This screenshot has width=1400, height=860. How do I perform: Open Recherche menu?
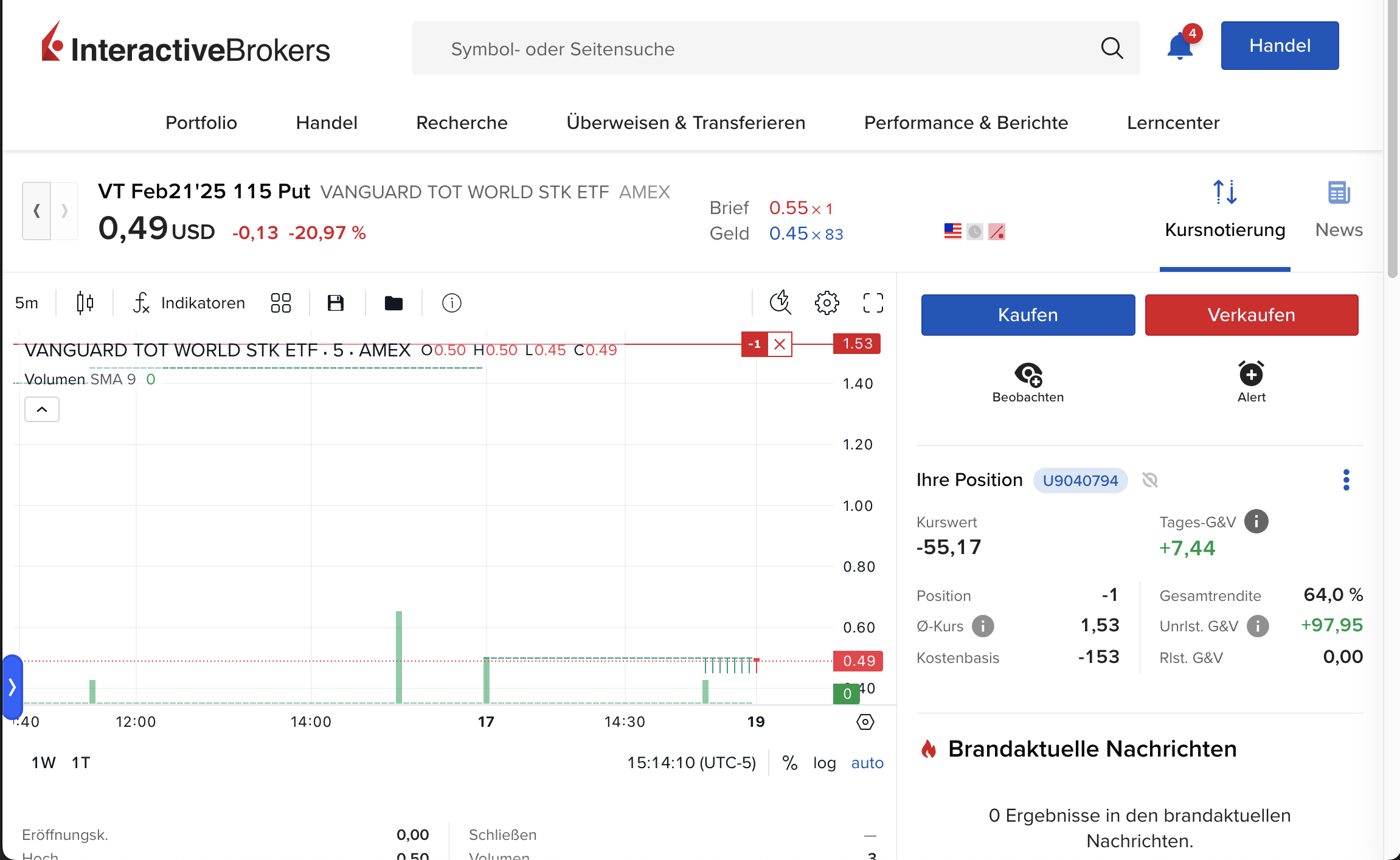[462, 123]
